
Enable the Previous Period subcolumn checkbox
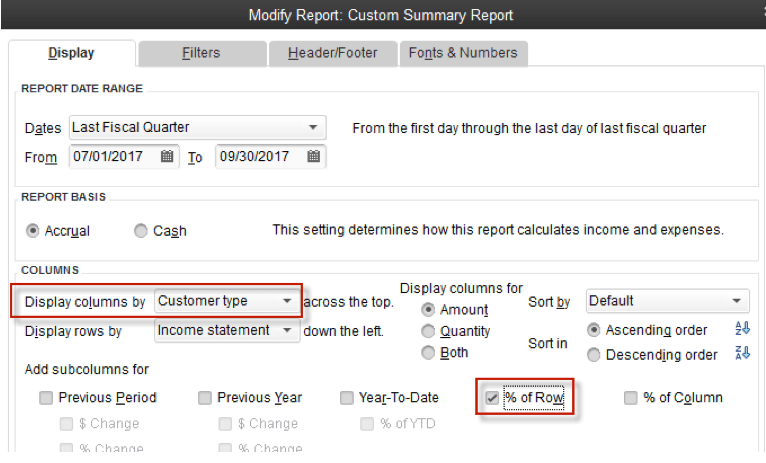46,398
